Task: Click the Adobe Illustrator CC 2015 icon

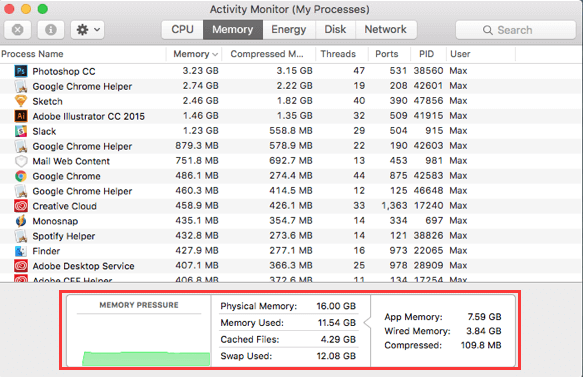Action: 21,116
